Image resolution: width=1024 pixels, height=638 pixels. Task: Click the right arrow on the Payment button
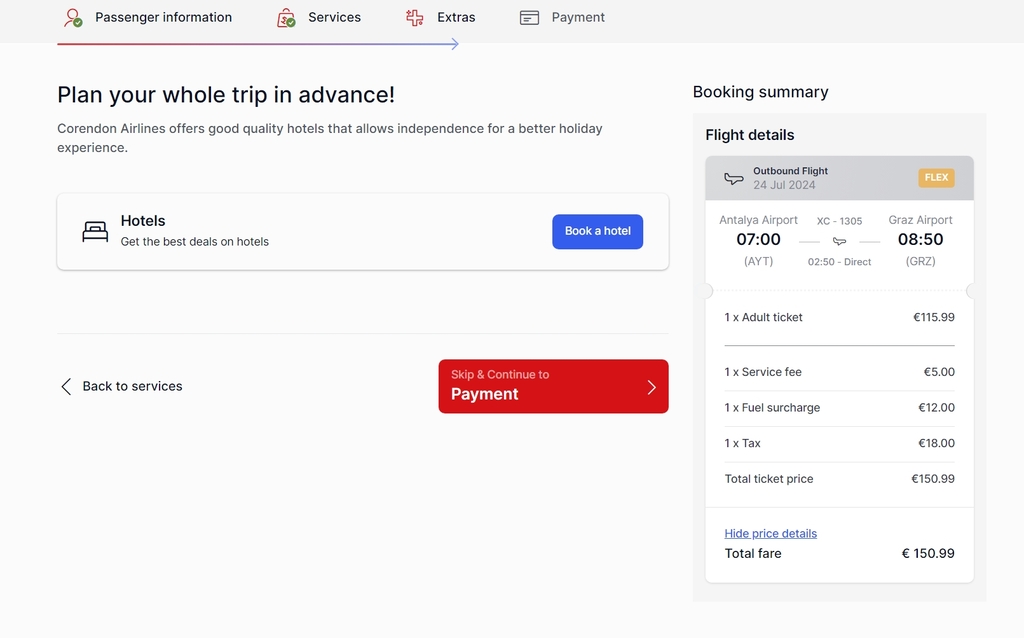tap(651, 387)
